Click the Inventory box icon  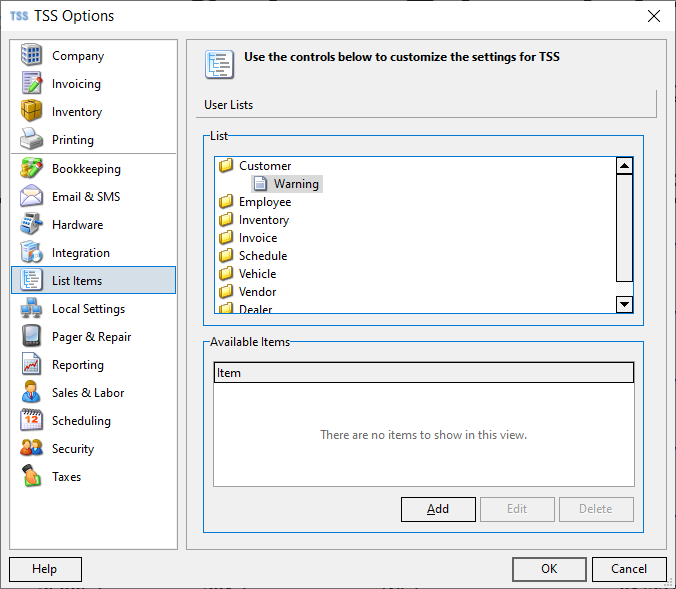coord(31,111)
